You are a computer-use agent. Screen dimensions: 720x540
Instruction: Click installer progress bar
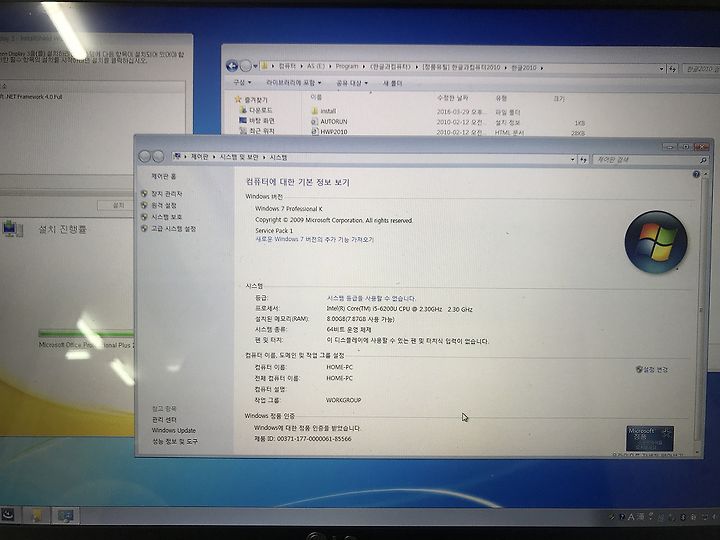[86, 333]
